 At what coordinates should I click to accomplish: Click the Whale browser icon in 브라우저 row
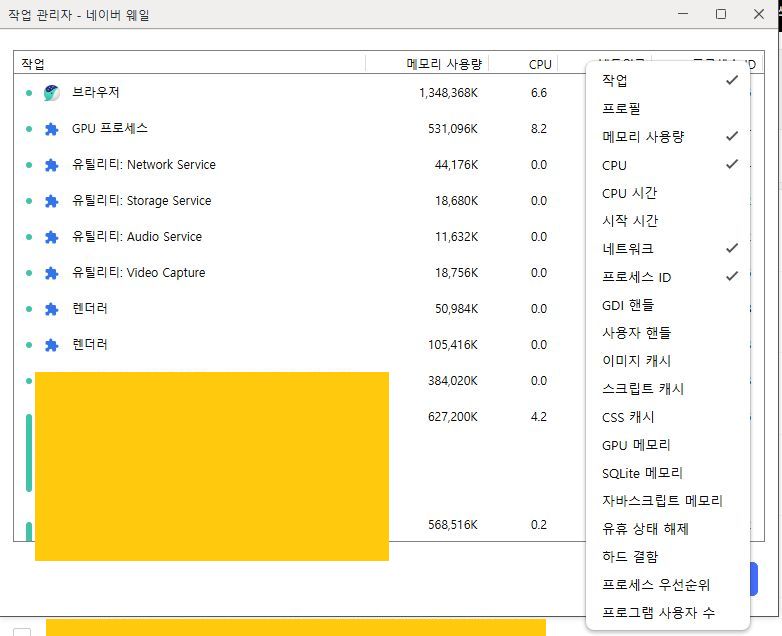51,93
